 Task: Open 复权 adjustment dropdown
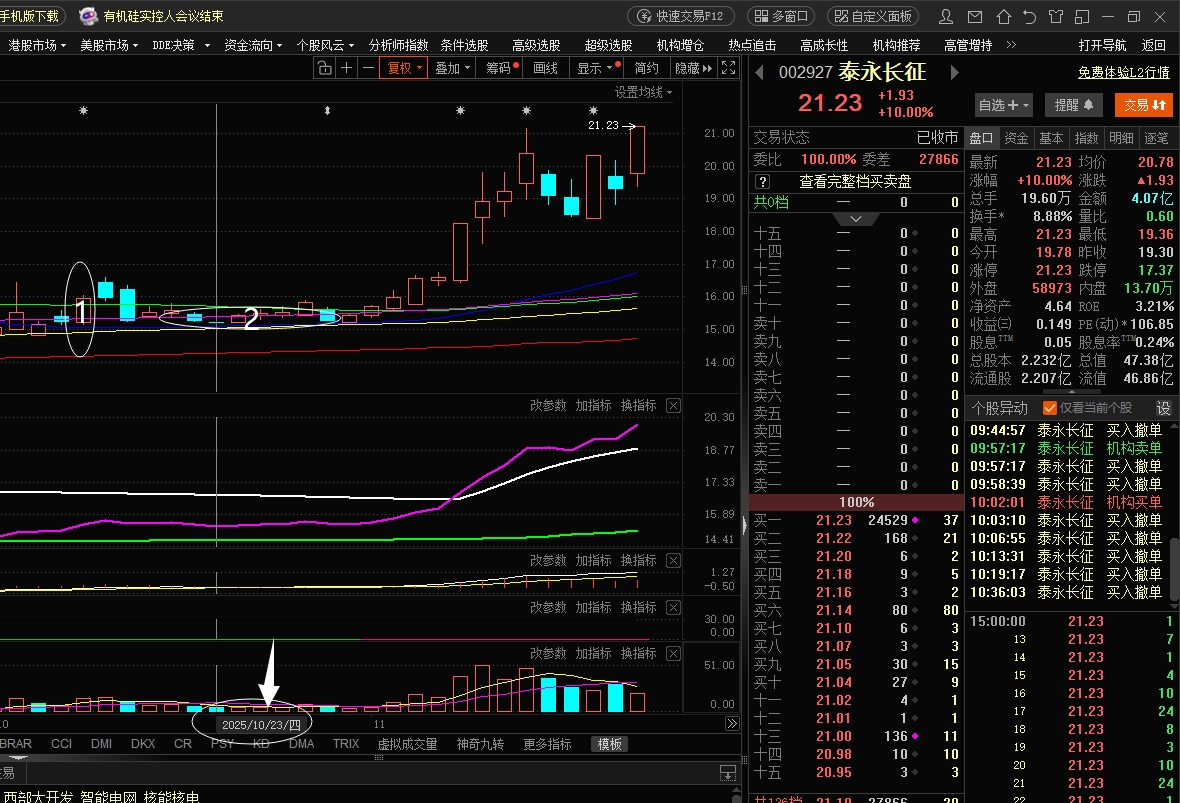coord(404,68)
